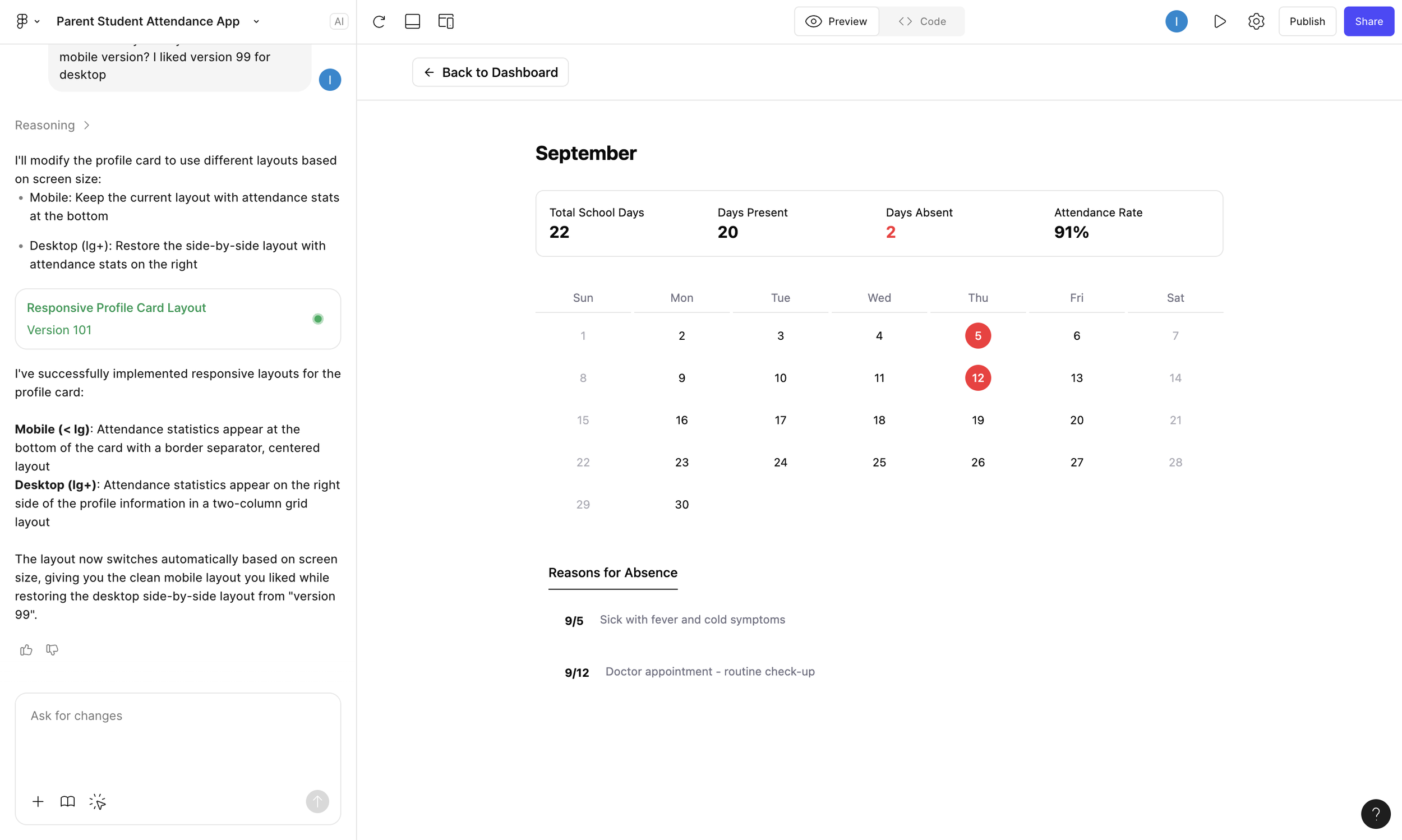Image resolution: width=1402 pixels, height=840 pixels.
Task: Open the responsive device view icon
Action: (x=445, y=21)
